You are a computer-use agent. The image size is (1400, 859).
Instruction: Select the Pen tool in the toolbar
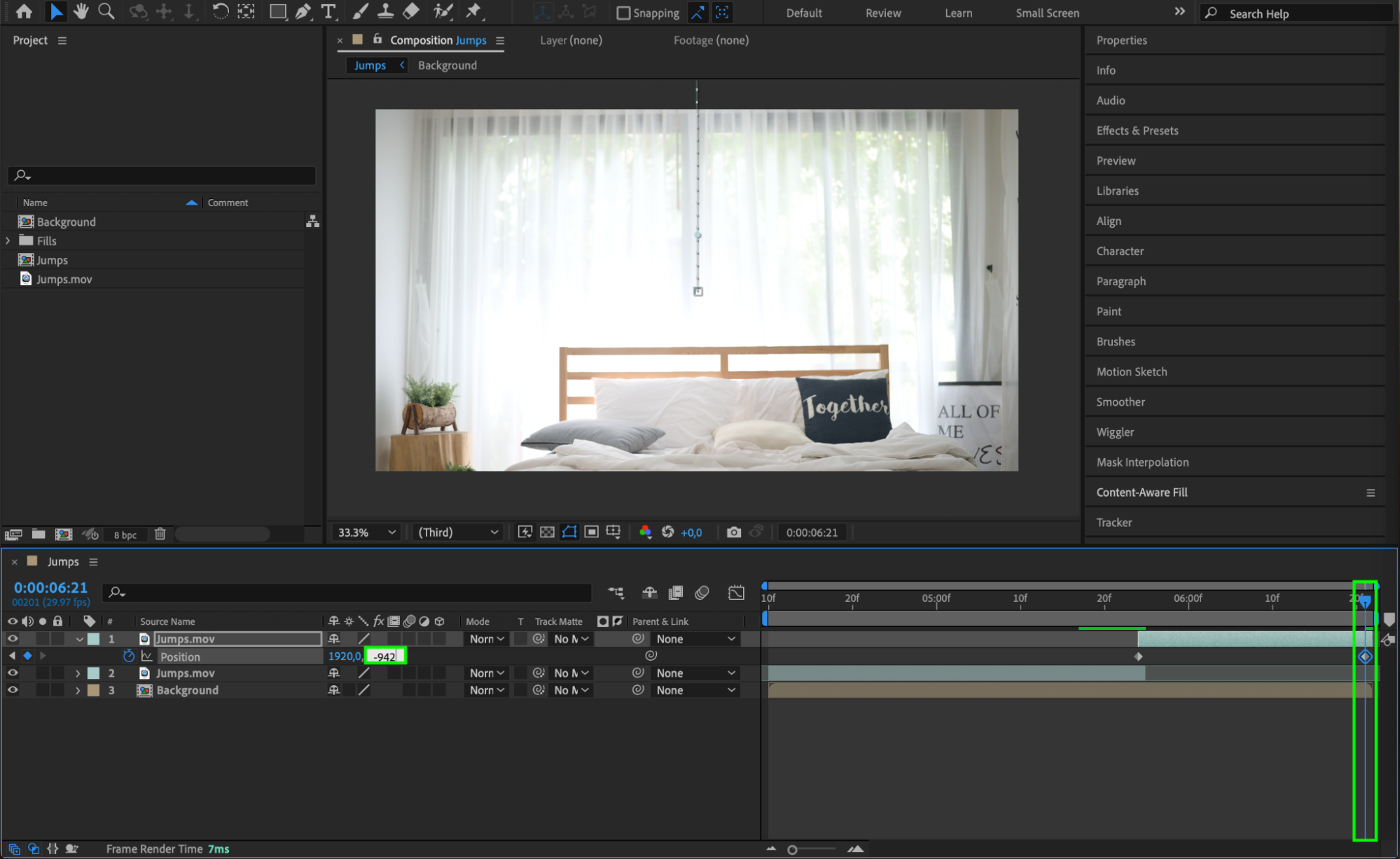[x=303, y=11]
